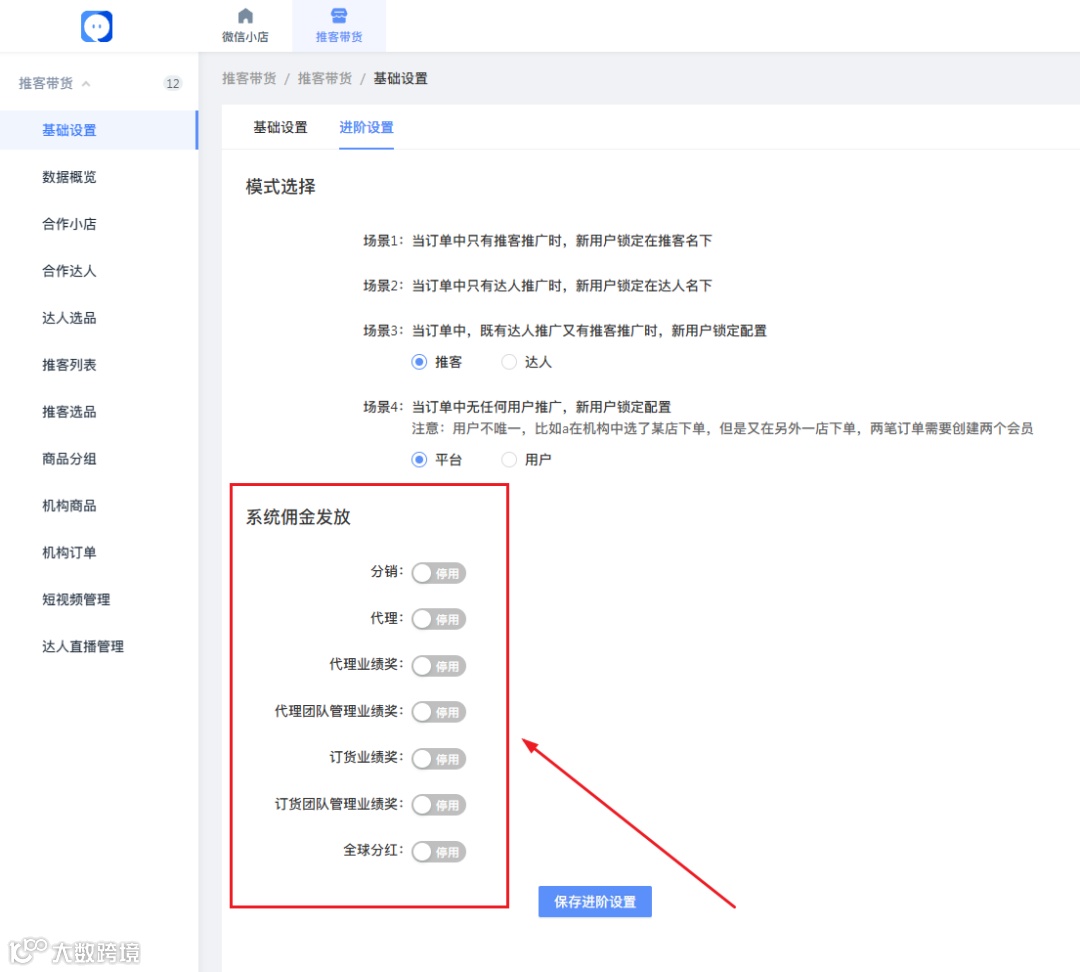Select the 推客带货 store icon
This screenshot has width=1080, height=972.
[339, 16]
